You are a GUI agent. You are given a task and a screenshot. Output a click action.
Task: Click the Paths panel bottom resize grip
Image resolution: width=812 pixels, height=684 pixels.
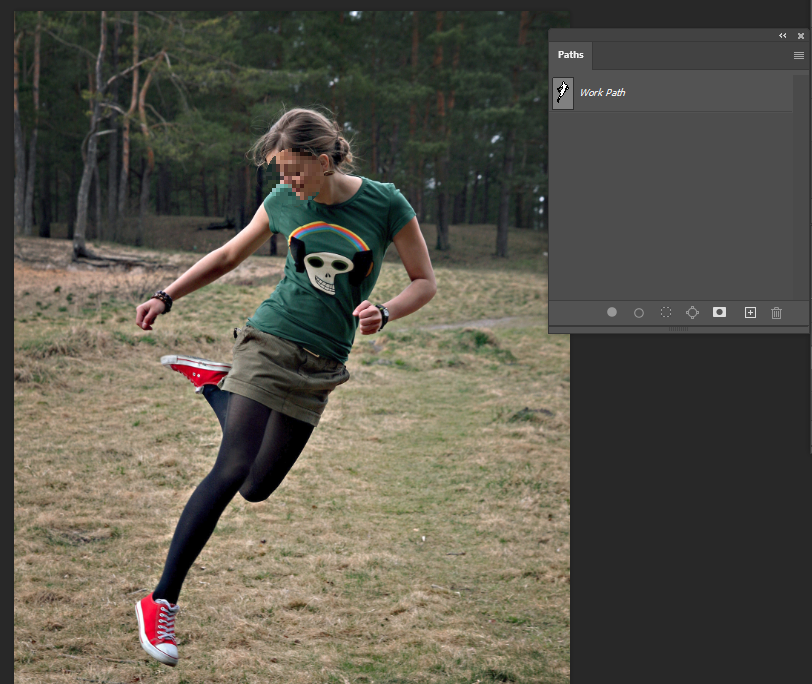click(x=678, y=329)
